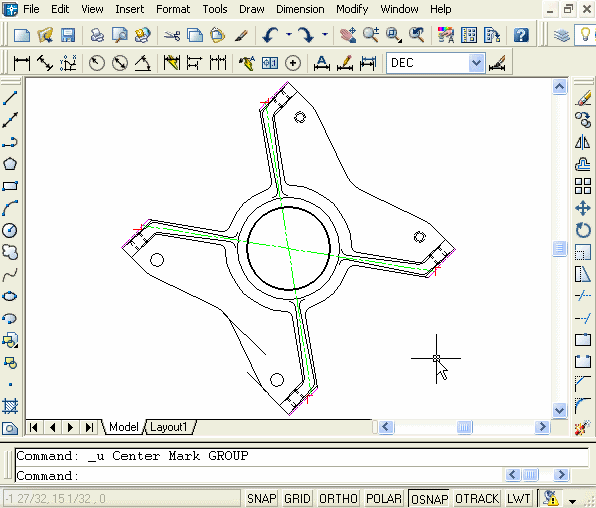This screenshot has width=596, height=508.
Task: Select the Linear Dimension tool
Action: (x=22, y=63)
